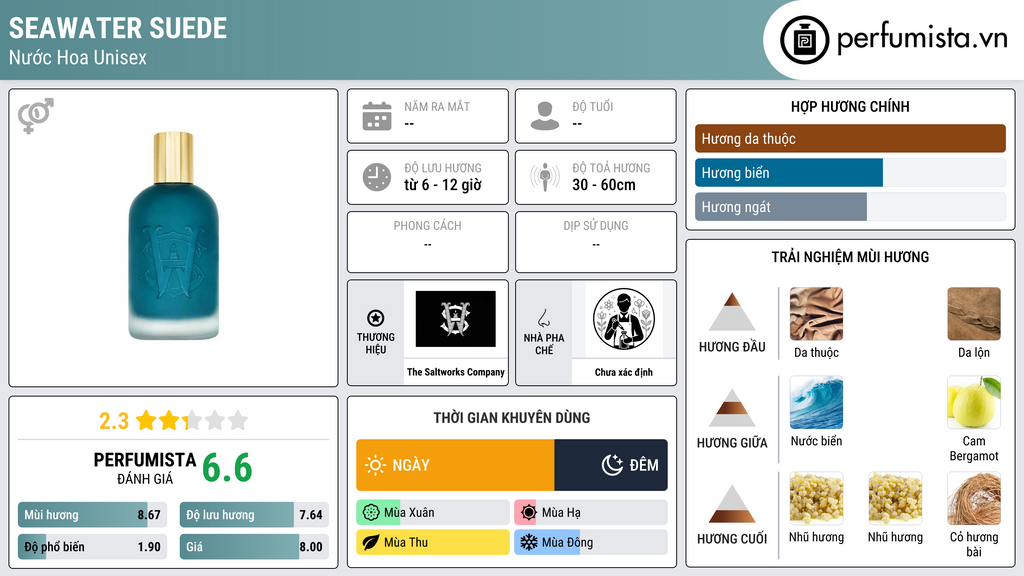Click the sun icon next to Ngày
1024x576 pixels.
376,465
